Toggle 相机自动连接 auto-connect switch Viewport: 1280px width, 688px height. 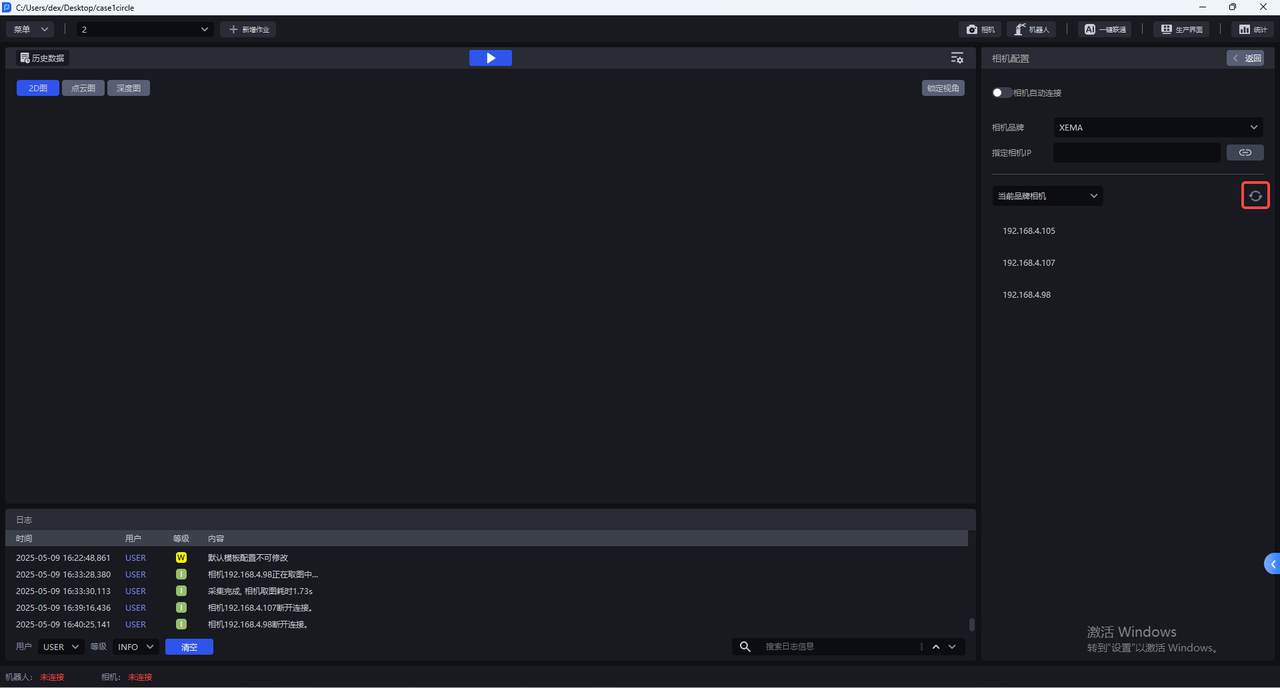[1002, 93]
